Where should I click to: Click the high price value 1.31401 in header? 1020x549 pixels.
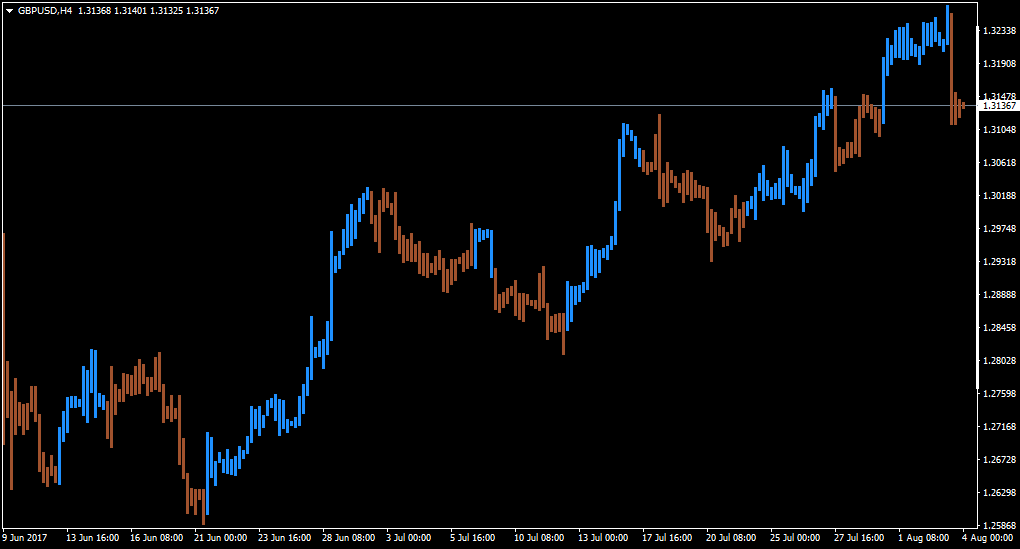click(x=130, y=10)
